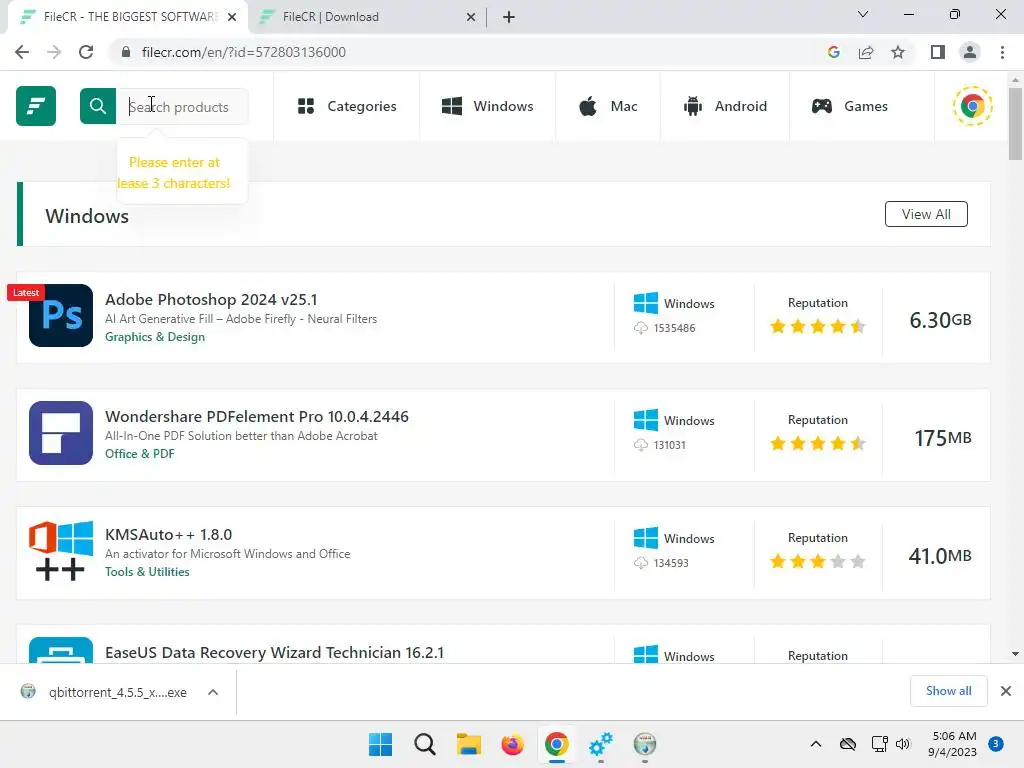Share this page via share icon
Screen dimensions: 1024x768
[x=866, y=52]
